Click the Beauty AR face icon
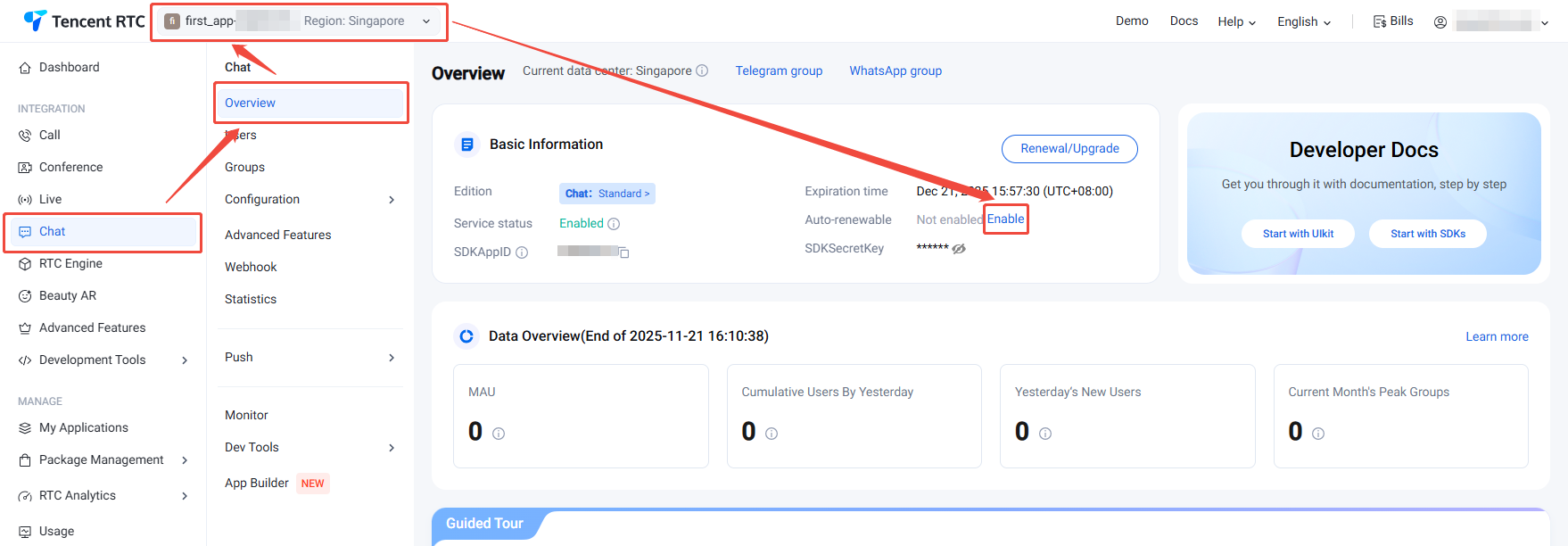Viewport: 1568px width, 546px height. (25, 296)
